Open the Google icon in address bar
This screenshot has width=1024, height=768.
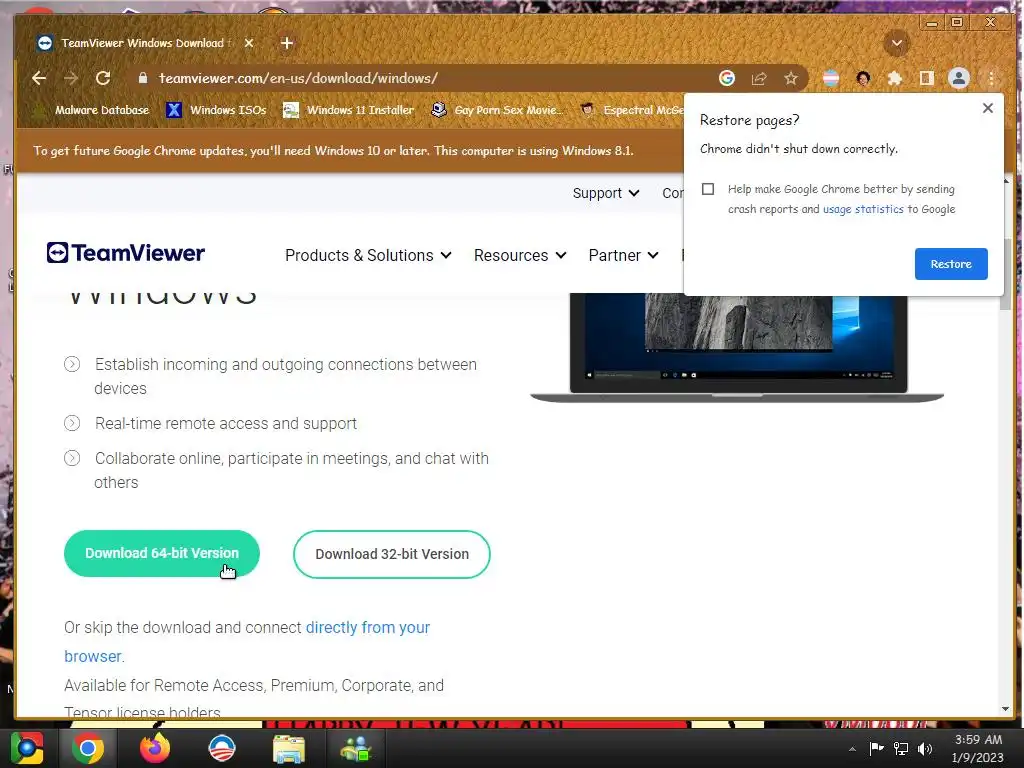point(727,78)
